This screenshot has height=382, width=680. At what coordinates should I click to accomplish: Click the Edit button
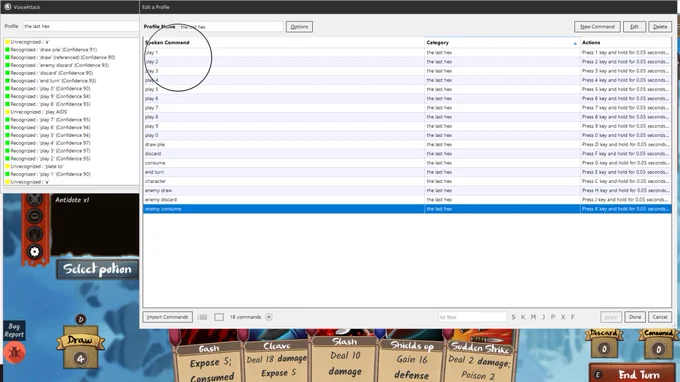(x=634, y=26)
